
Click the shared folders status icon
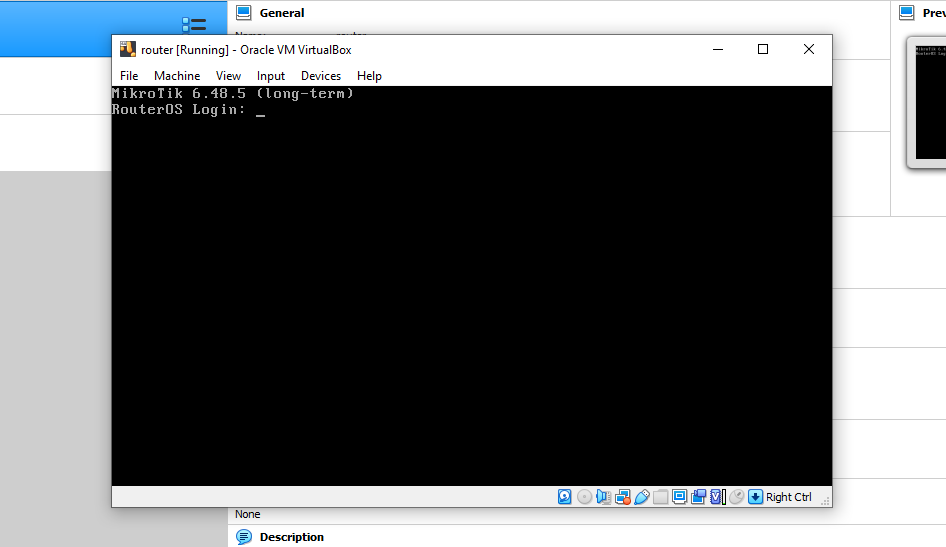click(x=661, y=497)
